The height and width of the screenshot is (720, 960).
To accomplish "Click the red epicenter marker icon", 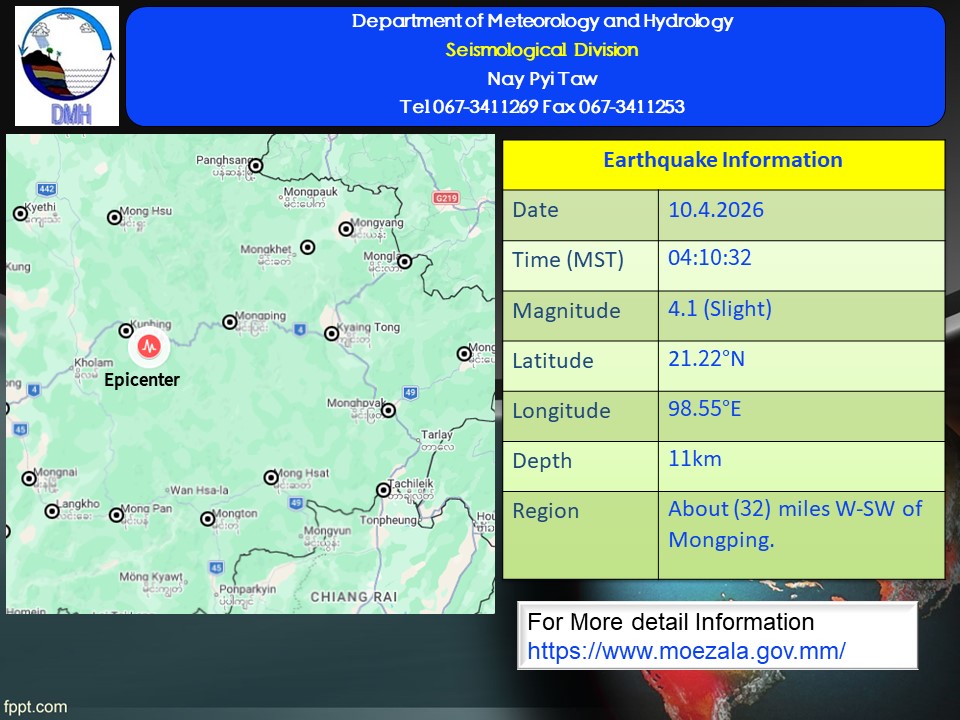I will 149,347.
